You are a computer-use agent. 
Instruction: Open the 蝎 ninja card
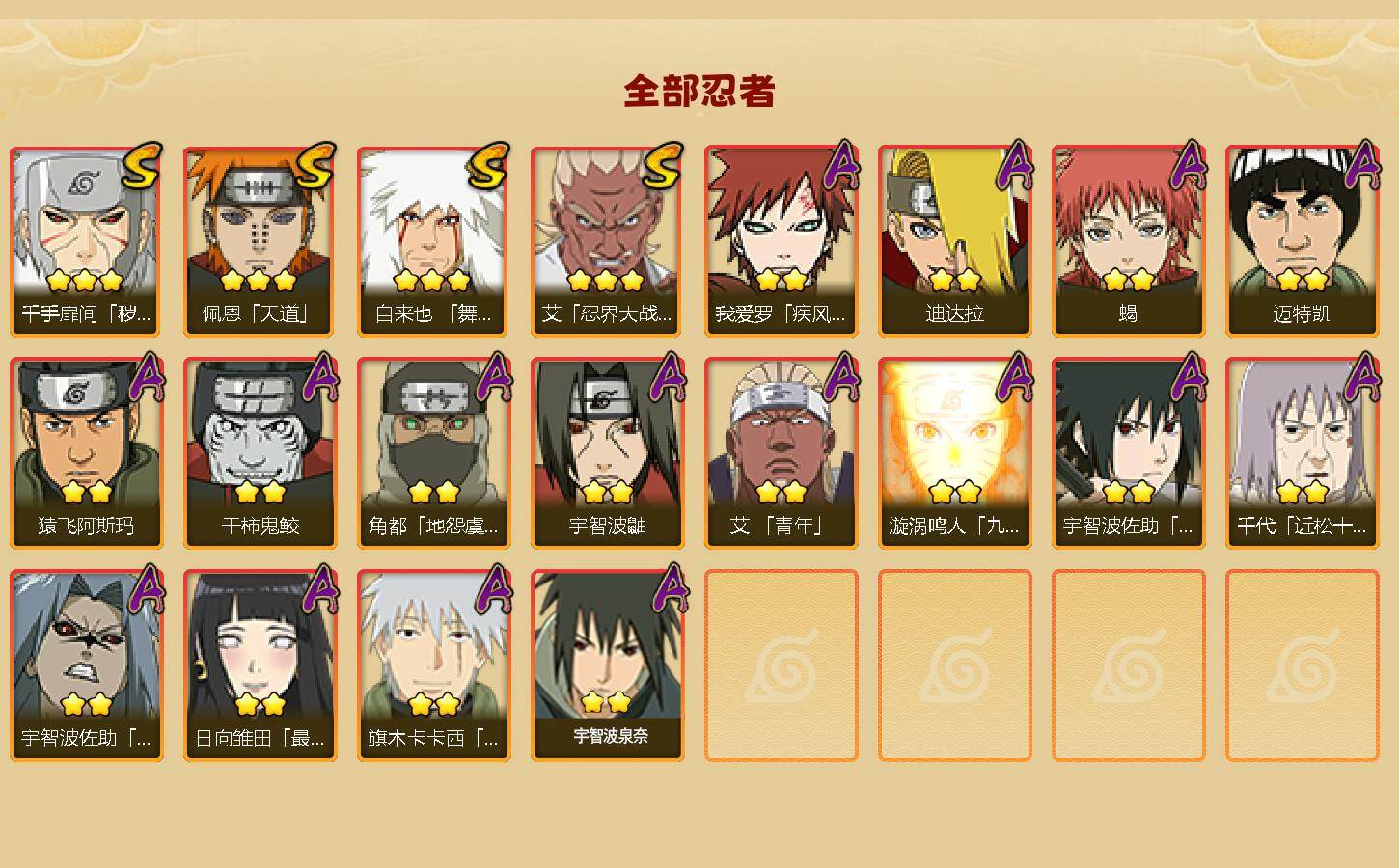click(1128, 241)
